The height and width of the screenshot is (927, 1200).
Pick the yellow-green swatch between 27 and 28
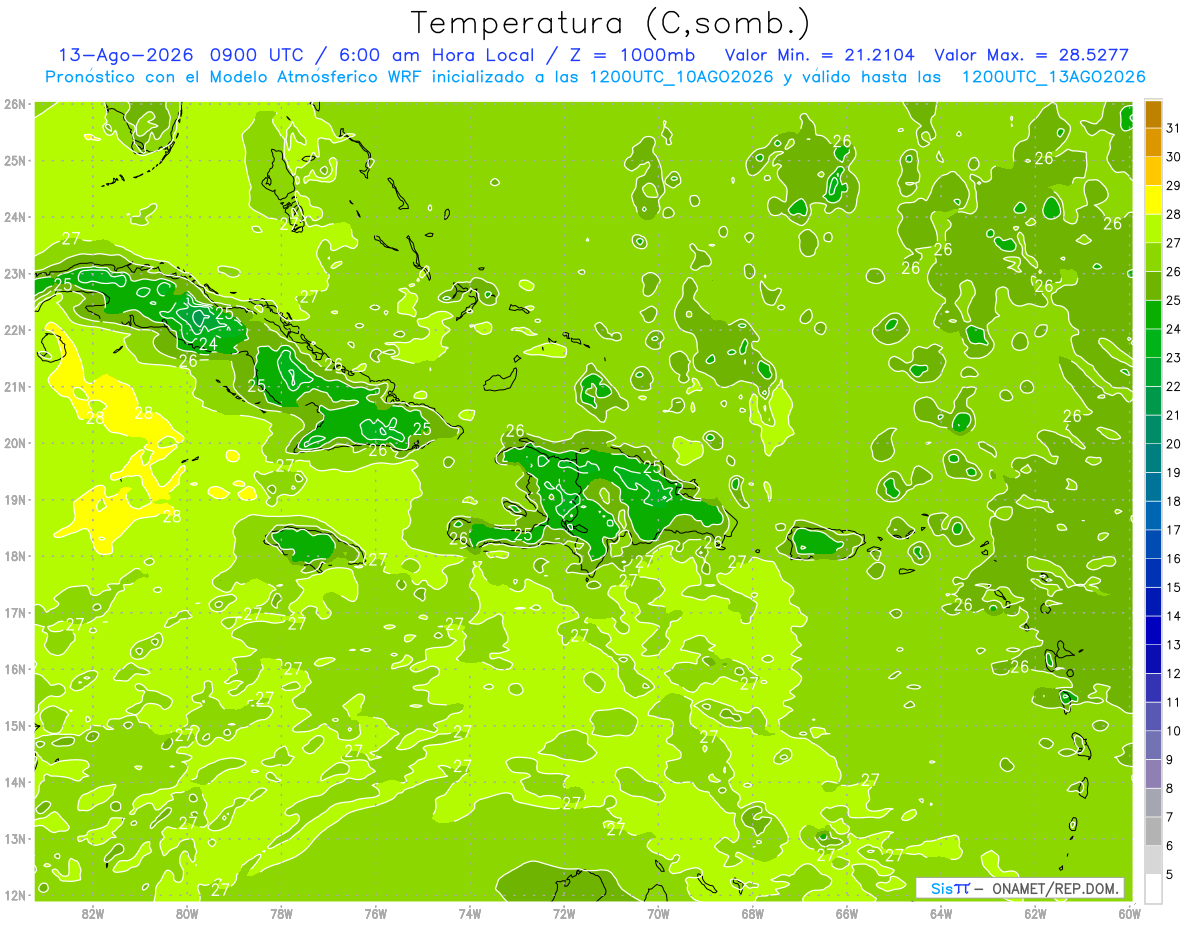(1153, 229)
